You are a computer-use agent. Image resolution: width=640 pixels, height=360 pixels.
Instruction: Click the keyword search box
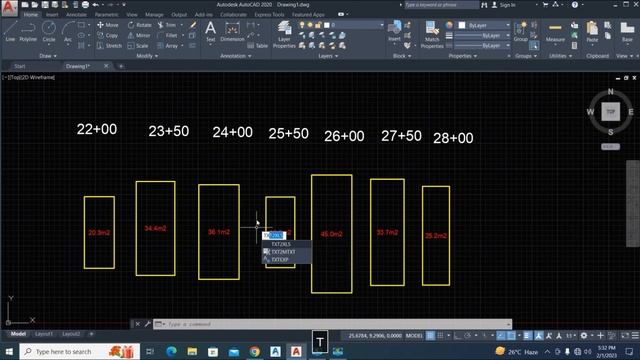point(441,5)
